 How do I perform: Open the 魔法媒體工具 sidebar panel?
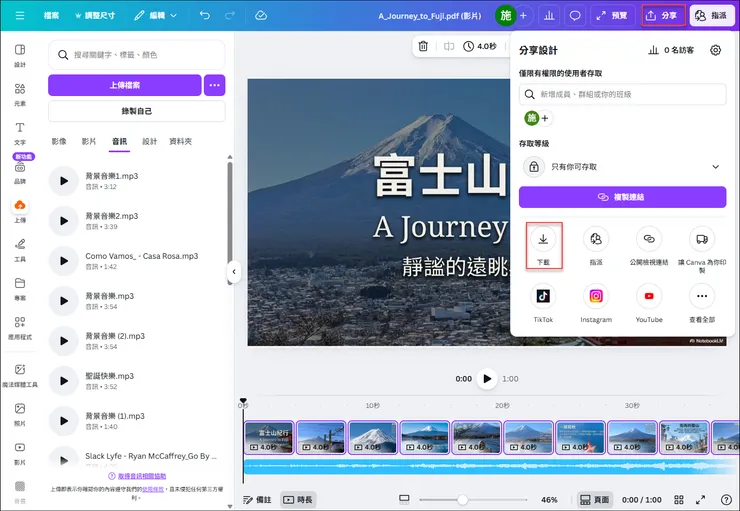(x=20, y=376)
